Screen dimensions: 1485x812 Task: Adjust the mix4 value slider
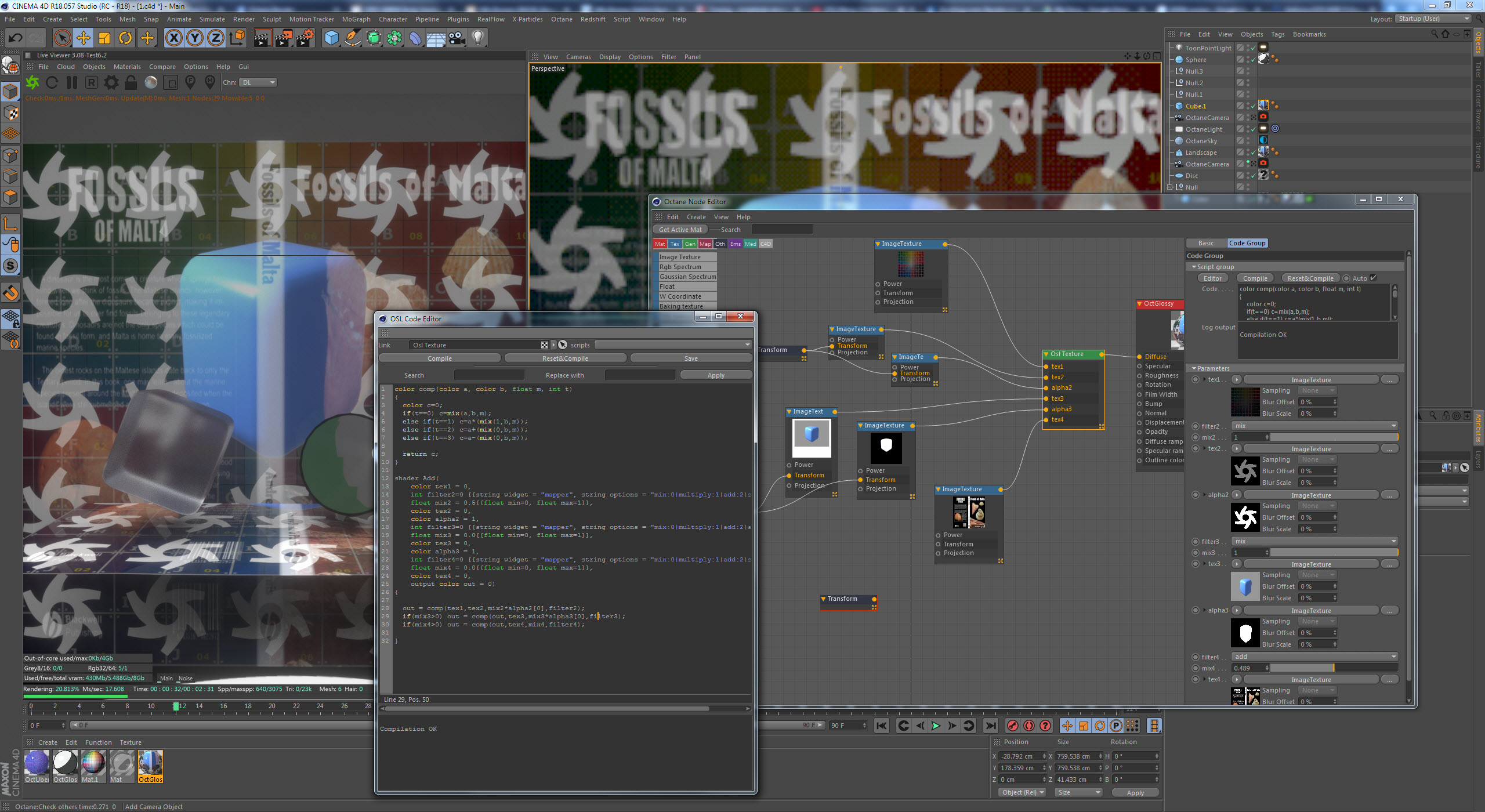tap(1334, 668)
